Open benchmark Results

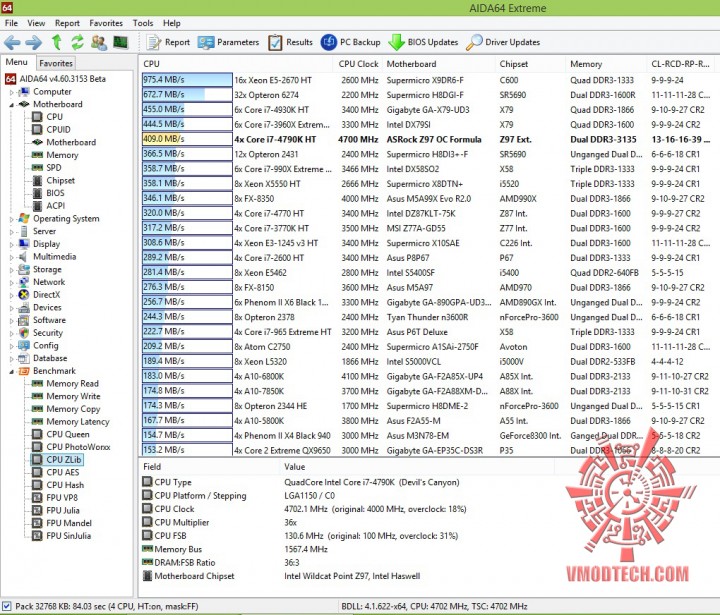[290, 42]
